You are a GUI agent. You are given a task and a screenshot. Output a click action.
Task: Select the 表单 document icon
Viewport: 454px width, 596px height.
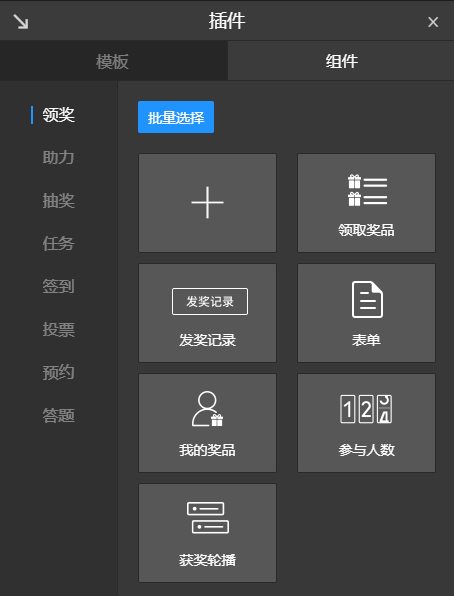(x=367, y=300)
